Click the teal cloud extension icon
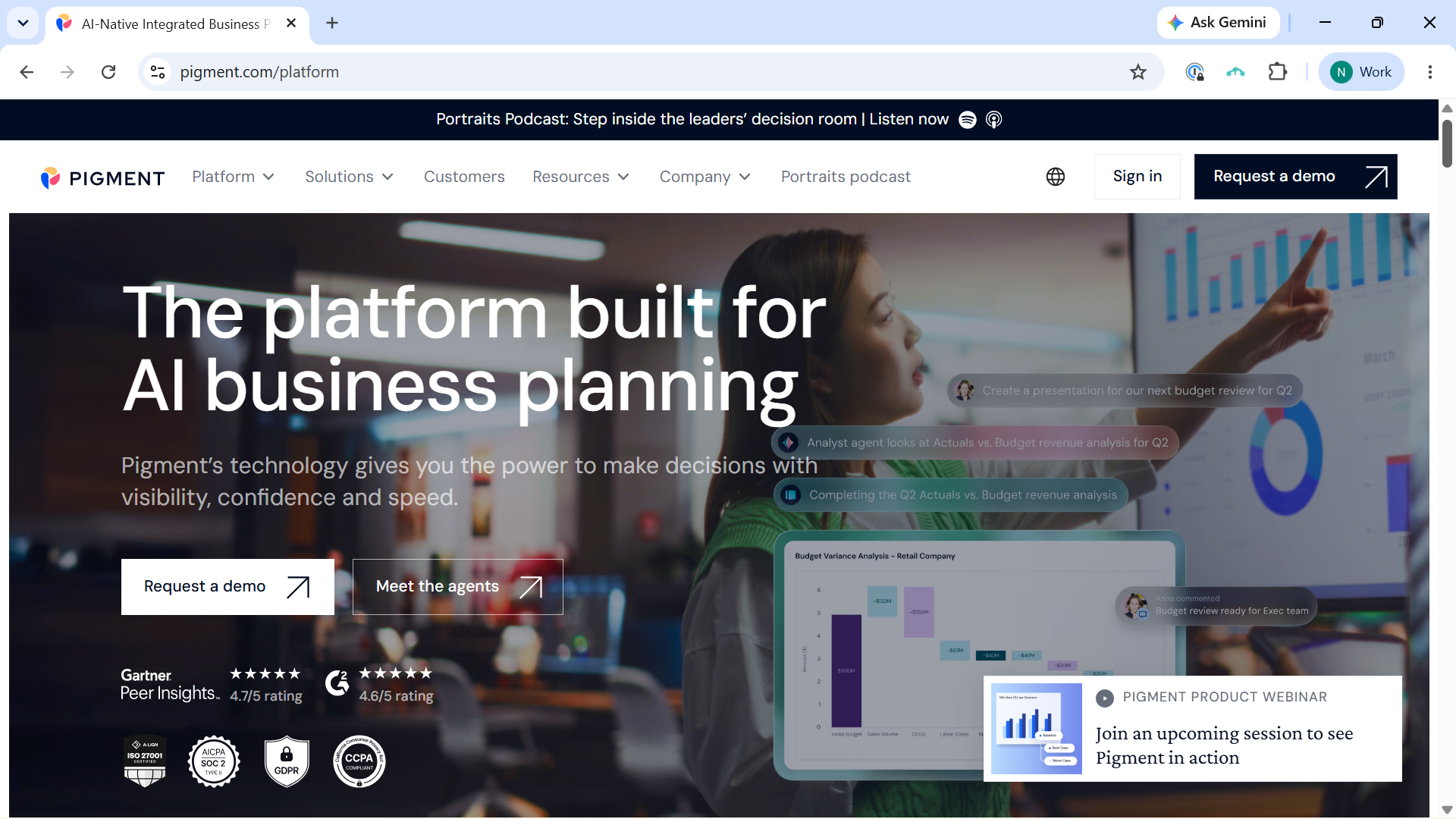 point(1236,72)
